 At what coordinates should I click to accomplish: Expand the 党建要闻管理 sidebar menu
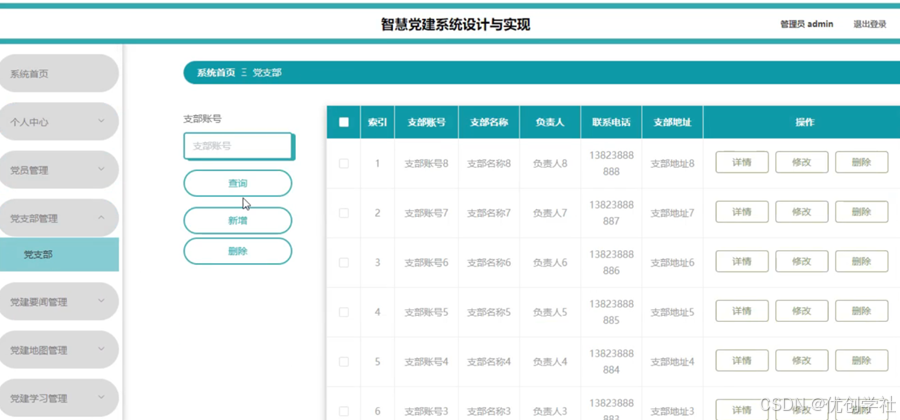(x=59, y=301)
